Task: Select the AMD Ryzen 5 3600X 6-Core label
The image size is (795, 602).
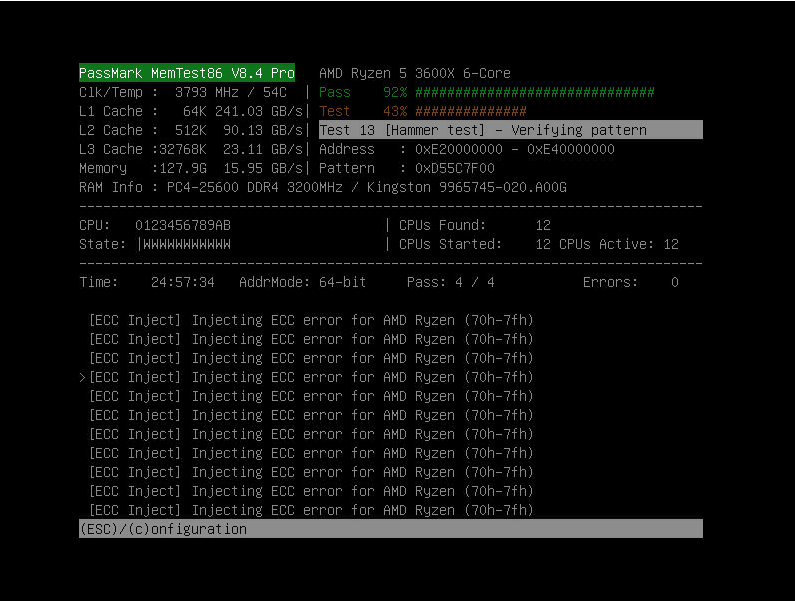Action: click(415, 73)
